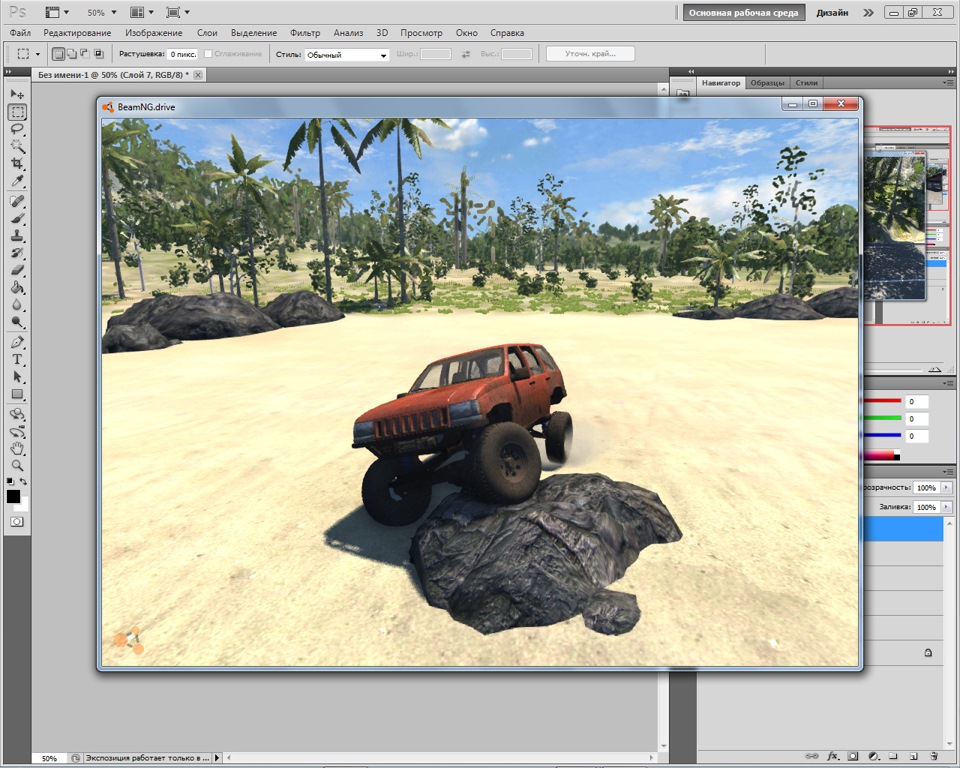
Task: Select the Blur tool
Action: 17,304
